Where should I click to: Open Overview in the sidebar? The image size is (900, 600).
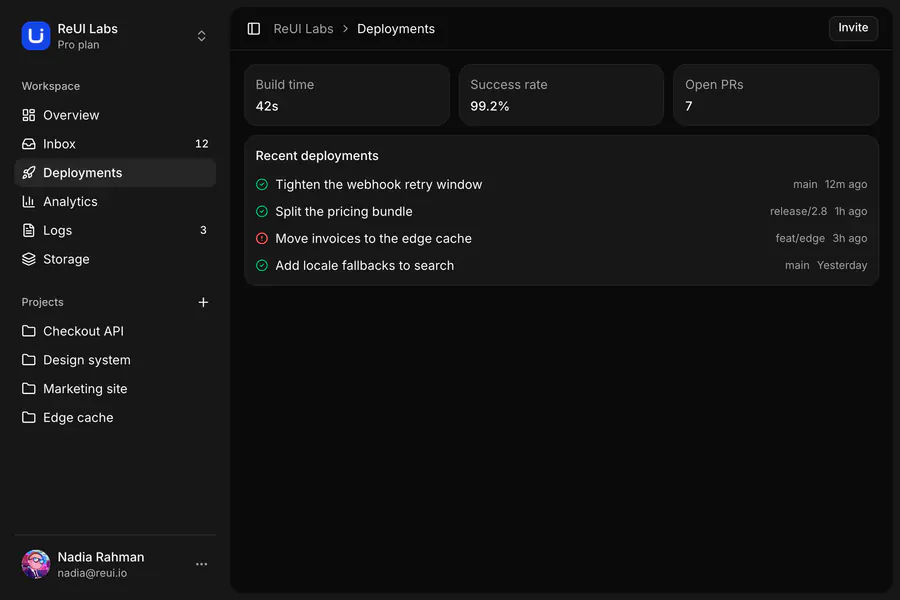[115, 115]
